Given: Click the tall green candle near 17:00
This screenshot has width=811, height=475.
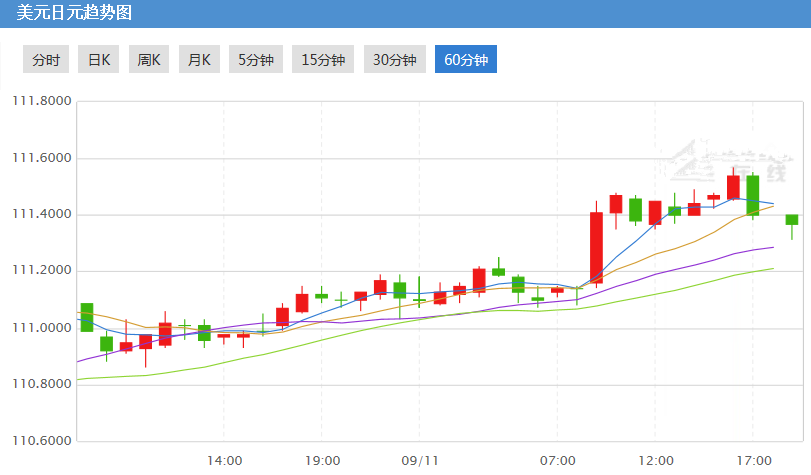Looking at the screenshot, I should click(x=752, y=195).
